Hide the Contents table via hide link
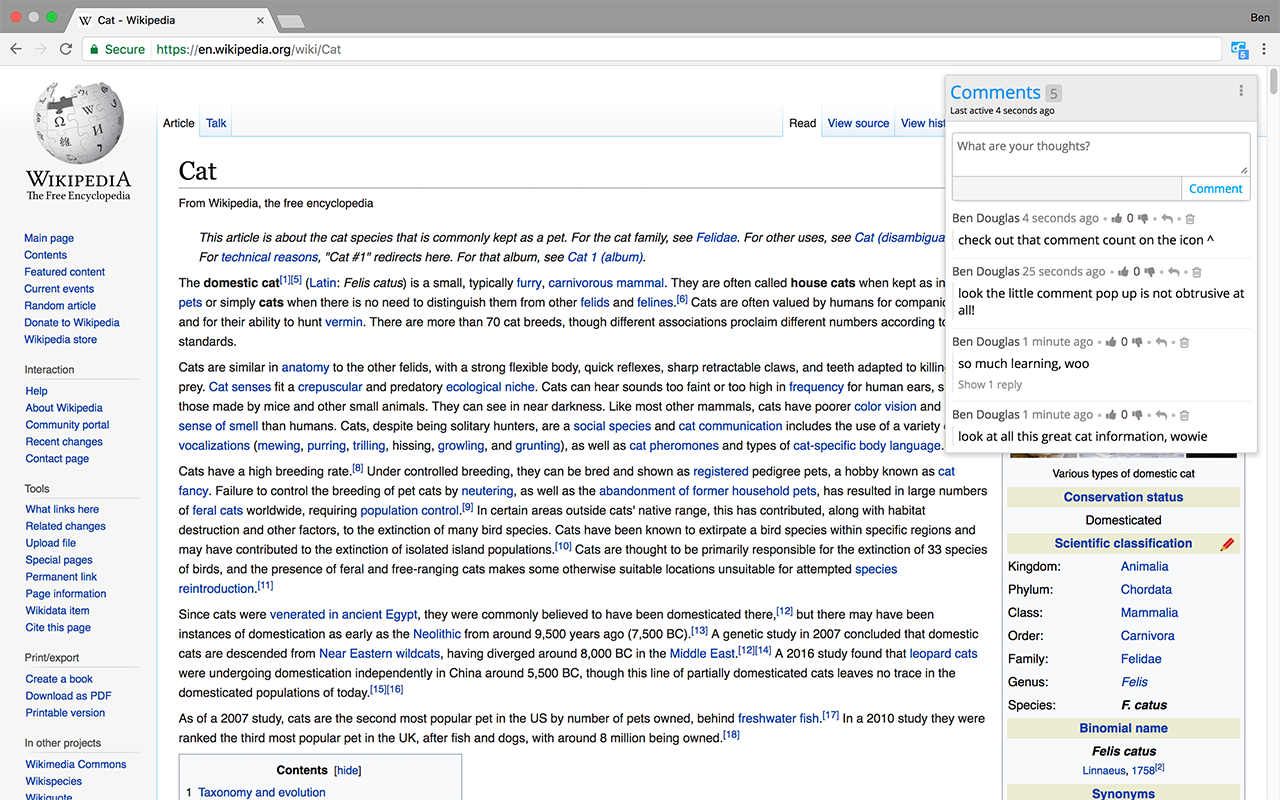This screenshot has width=1280, height=800. click(x=347, y=771)
